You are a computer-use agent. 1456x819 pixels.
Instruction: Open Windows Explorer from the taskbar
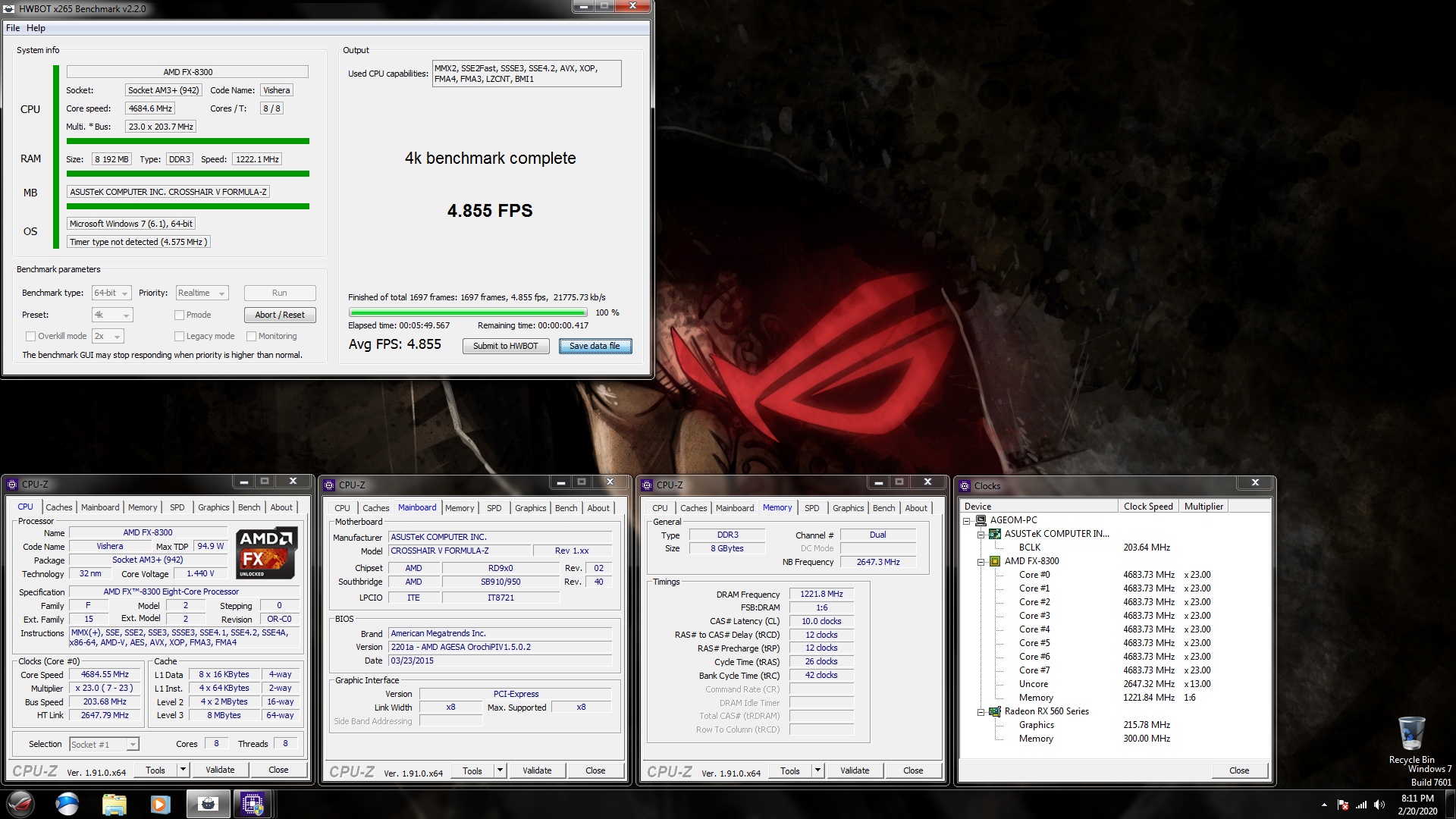(x=114, y=804)
